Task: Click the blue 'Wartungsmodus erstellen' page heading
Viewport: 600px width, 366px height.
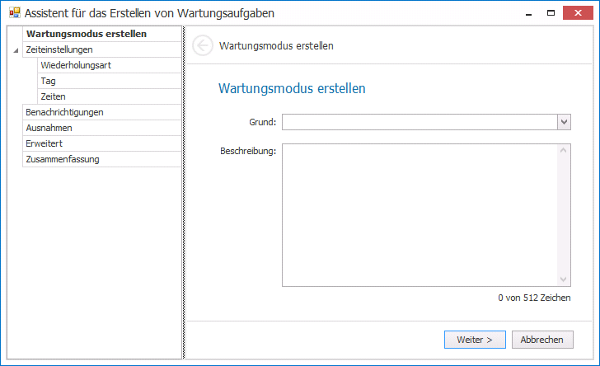Action: 292,88
